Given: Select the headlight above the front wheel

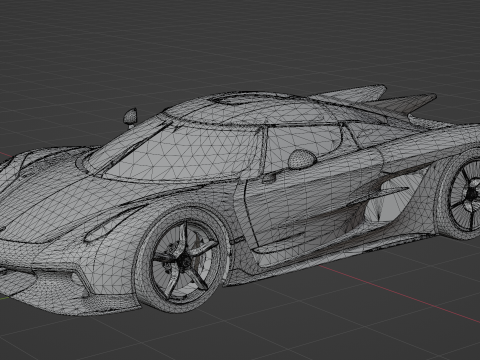Looking at the screenshot, I should coord(115,223).
